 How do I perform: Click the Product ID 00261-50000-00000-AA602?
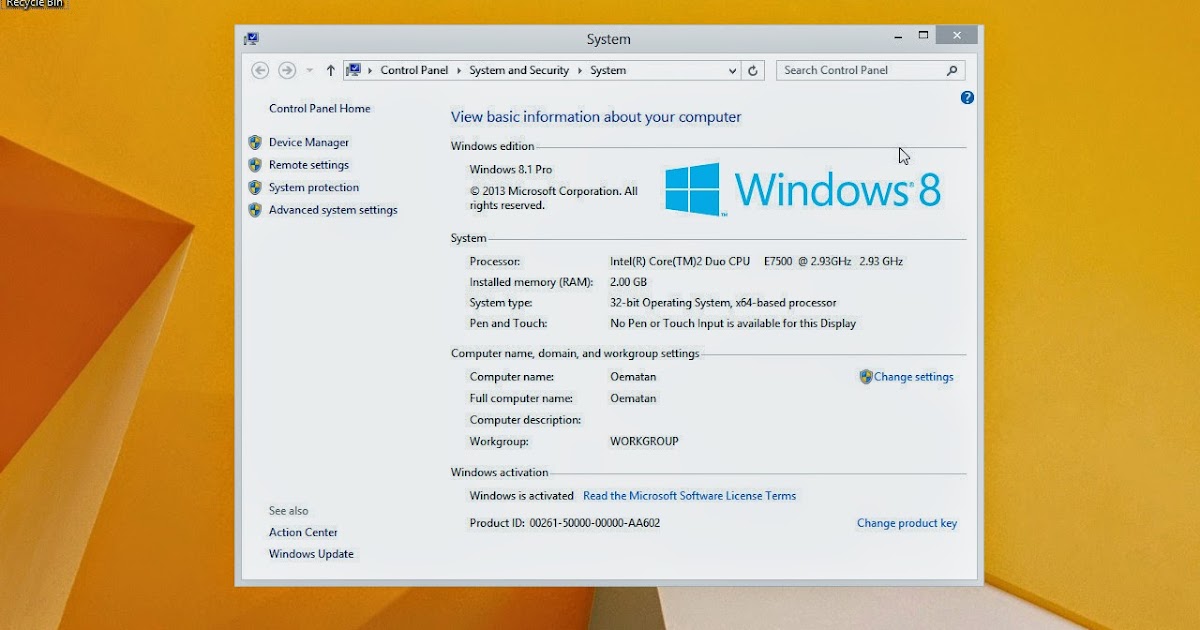point(565,523)
